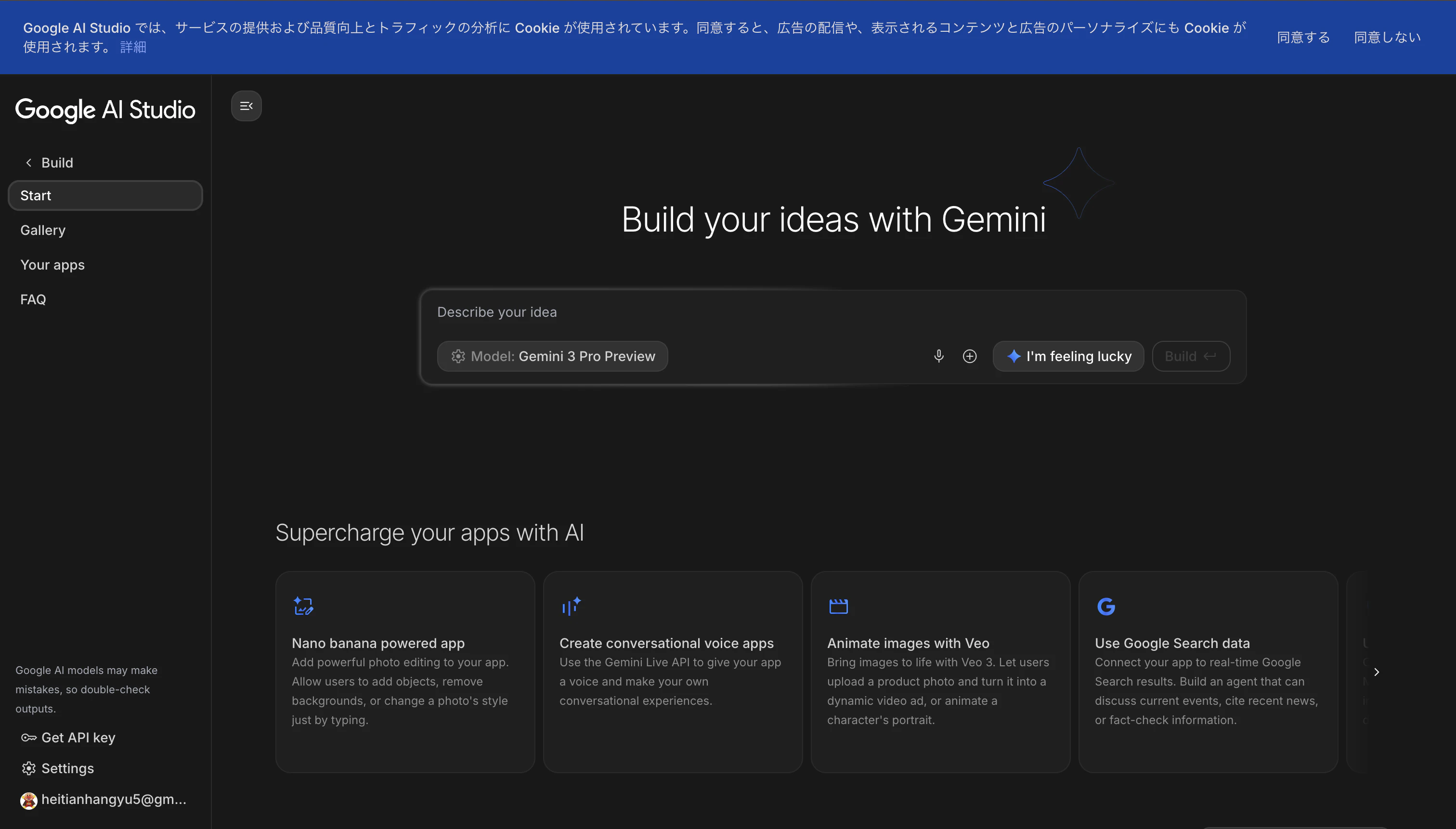Go to Your apps
Image resolution: width=1456 pixels, height=829 pixels.
52,265
